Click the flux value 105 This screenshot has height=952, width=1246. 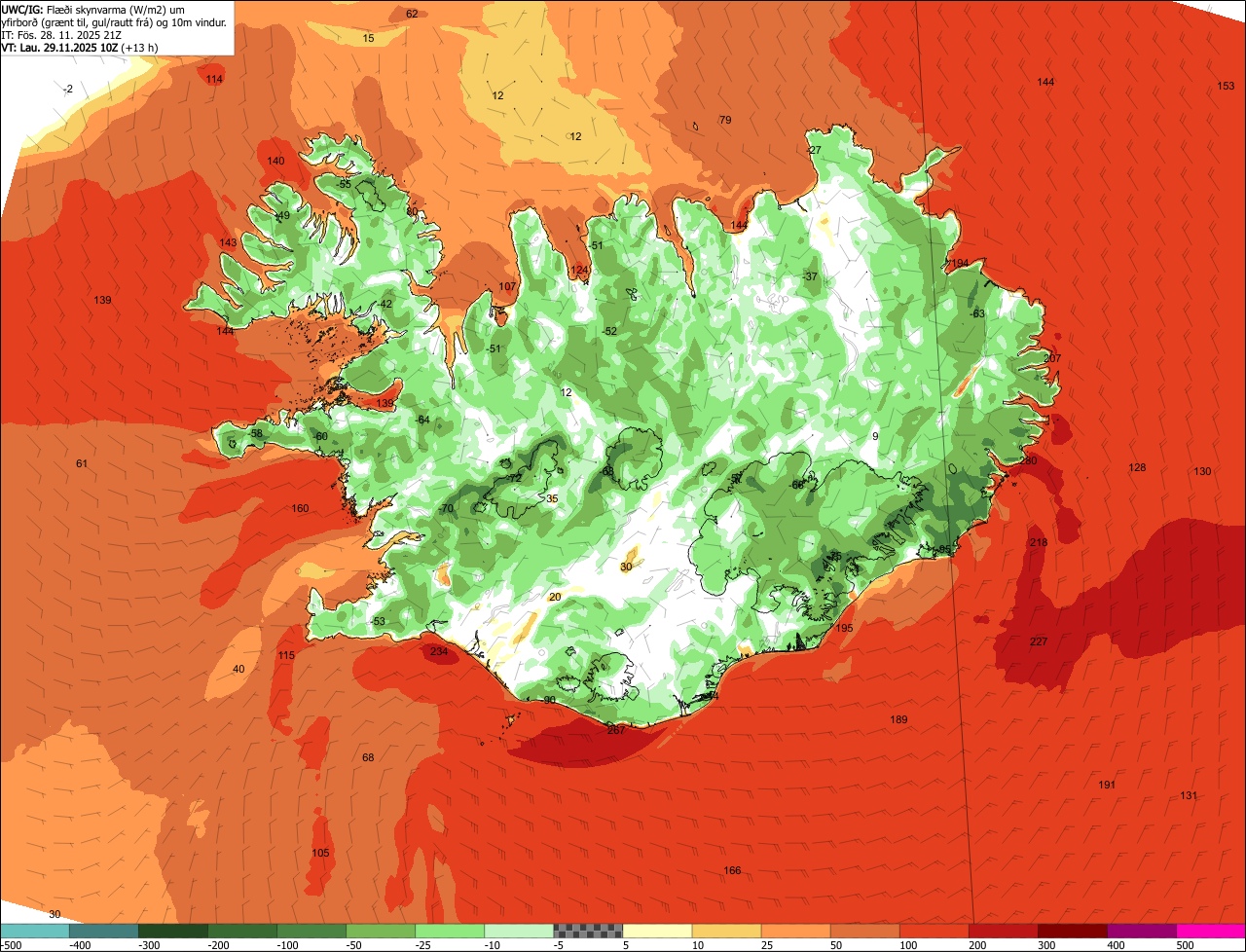pos(320,853)
